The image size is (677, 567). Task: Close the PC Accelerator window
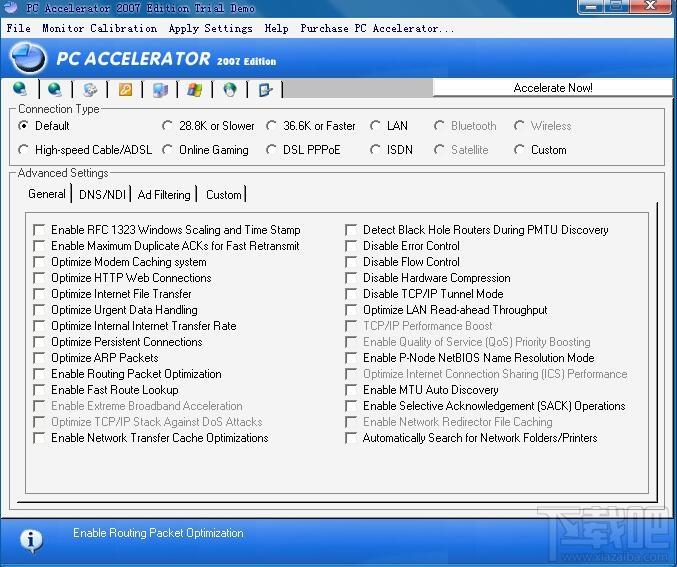point(650,6)
